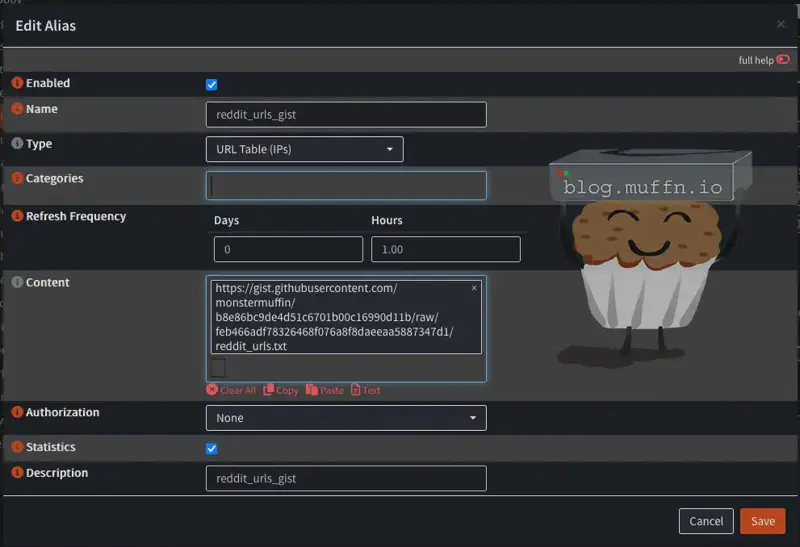The height and width of the screenshot is (547, 800).
Task: Click the Copy link under Content
Action: pyautogui.click(x=281, y=390)
